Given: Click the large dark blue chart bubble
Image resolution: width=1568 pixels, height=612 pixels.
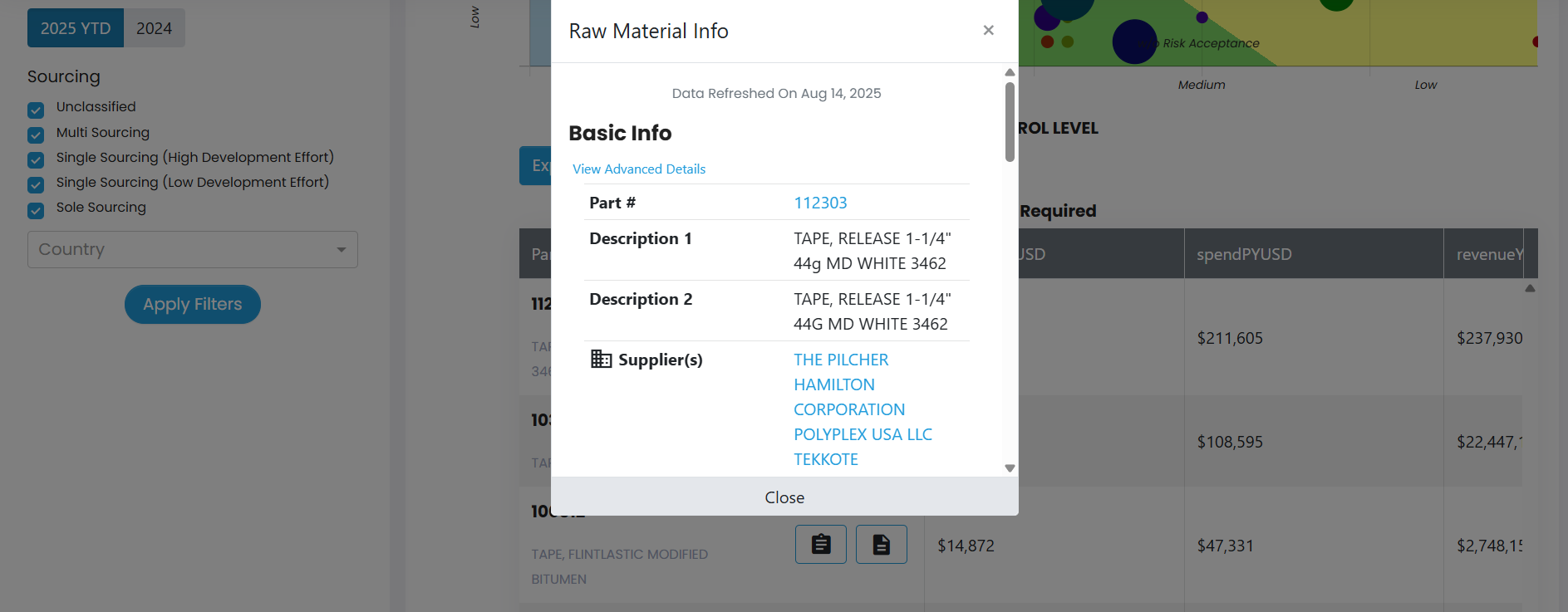Looking at the screenshot, I should tap(1134, 42).
